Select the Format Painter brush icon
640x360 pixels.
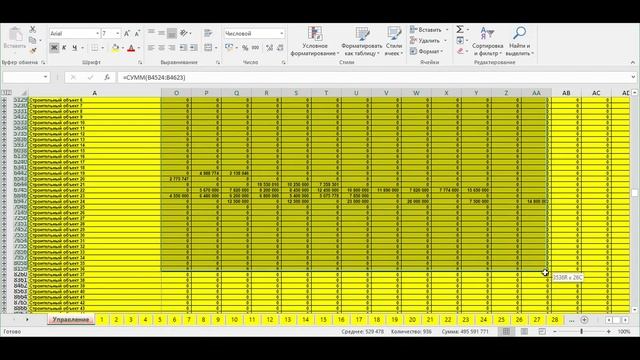click(x=33, y=51)
